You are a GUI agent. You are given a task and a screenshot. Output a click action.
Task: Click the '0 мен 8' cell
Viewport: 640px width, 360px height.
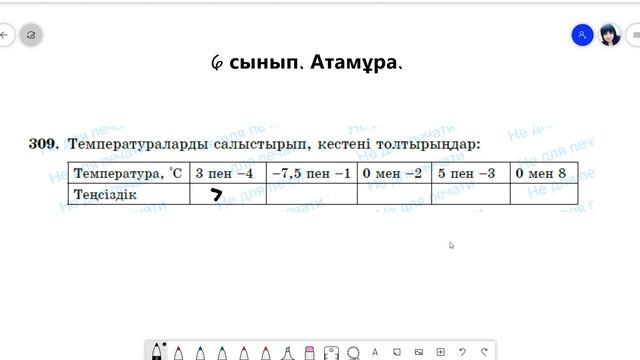click(544, 173)
